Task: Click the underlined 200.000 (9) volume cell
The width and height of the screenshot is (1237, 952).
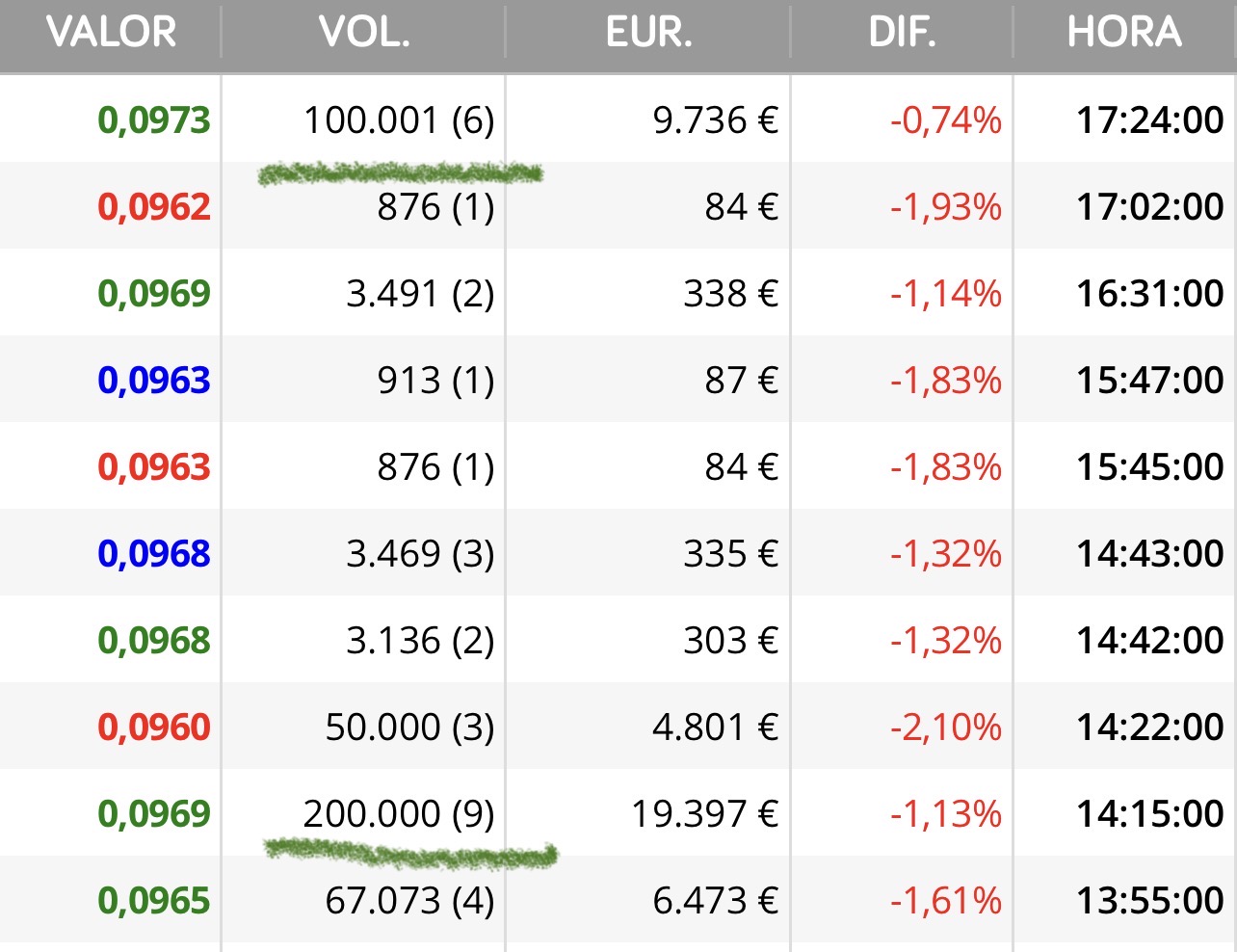Action: tap(399, 814)
